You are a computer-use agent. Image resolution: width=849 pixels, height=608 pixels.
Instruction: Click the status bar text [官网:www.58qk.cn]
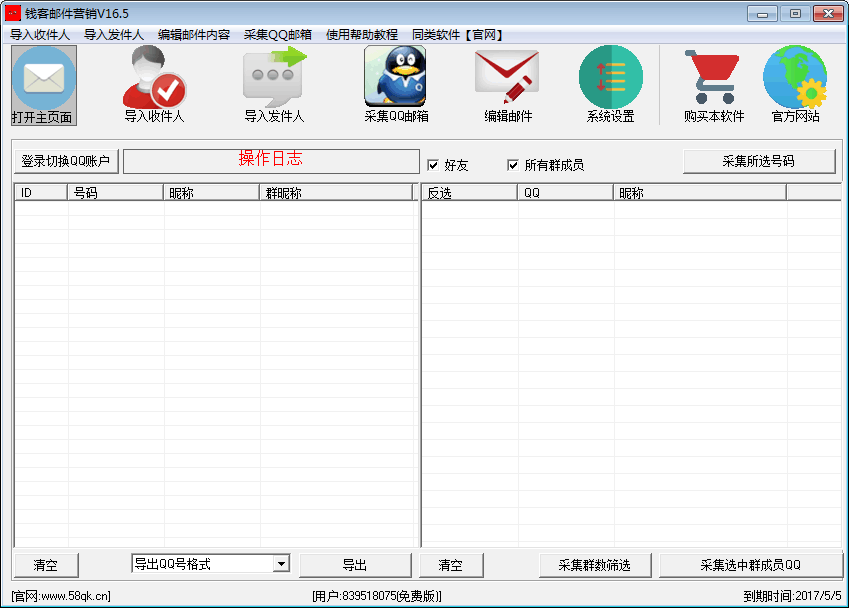[61, 596]
